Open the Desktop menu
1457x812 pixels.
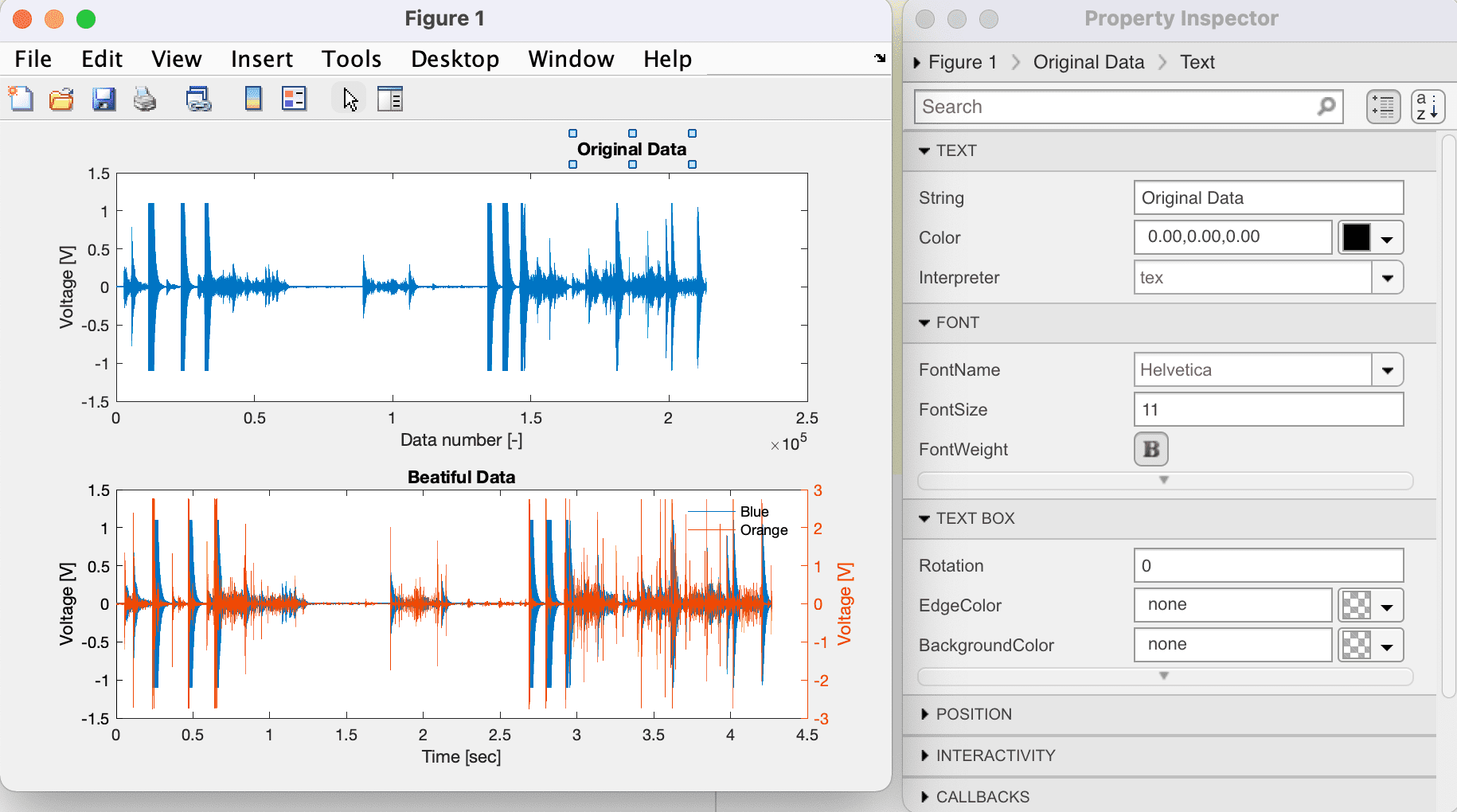(x=455, y=59)
